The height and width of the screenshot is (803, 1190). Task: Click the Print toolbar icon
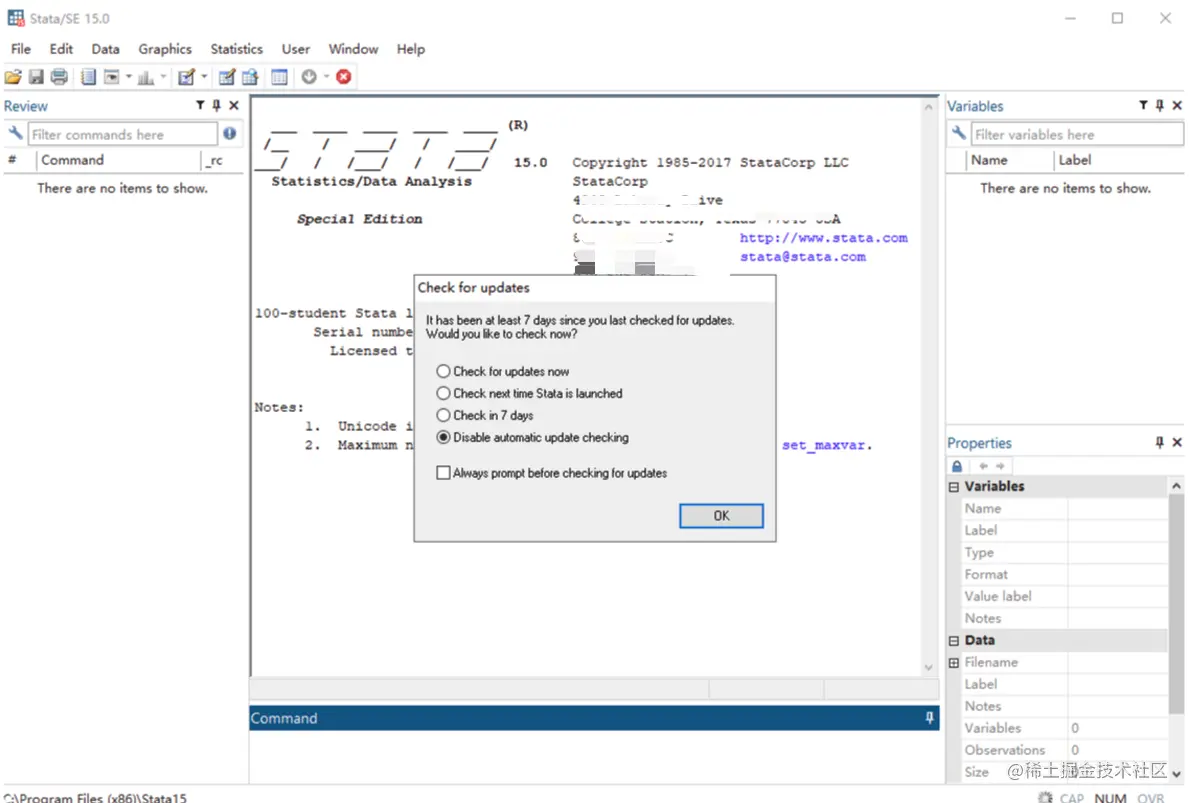click(59, 77)
